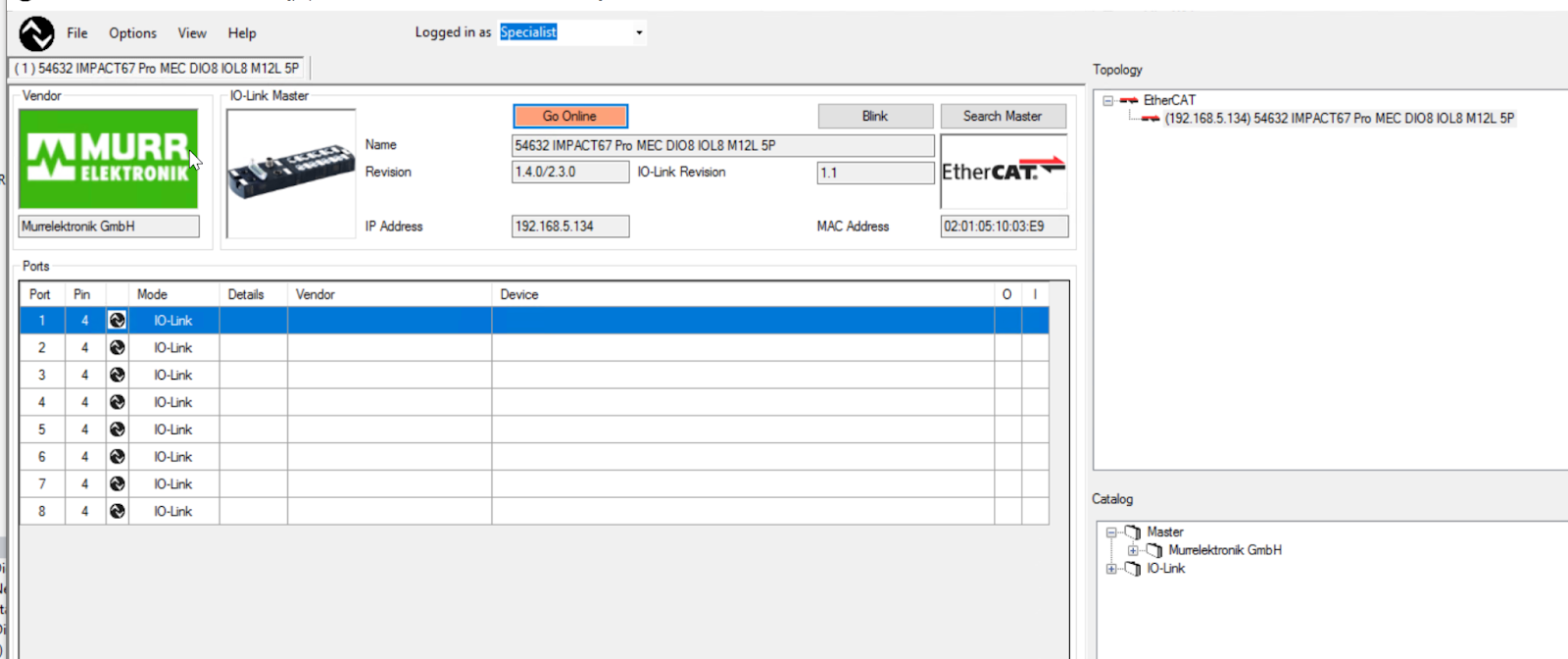The width and height of the screenshot is (1568, 659).
Task: Open the Help menu
Action: (242, 33)
